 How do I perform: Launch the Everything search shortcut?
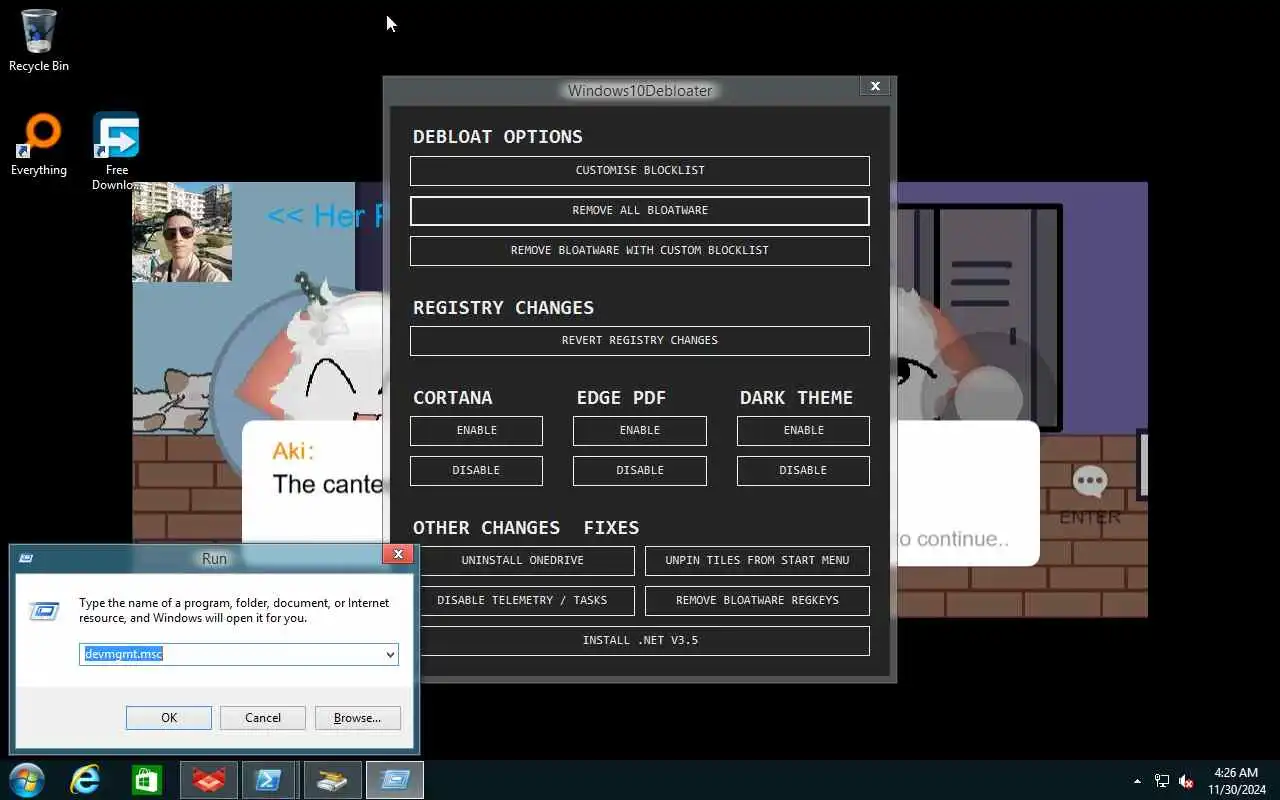pos(39,145)
